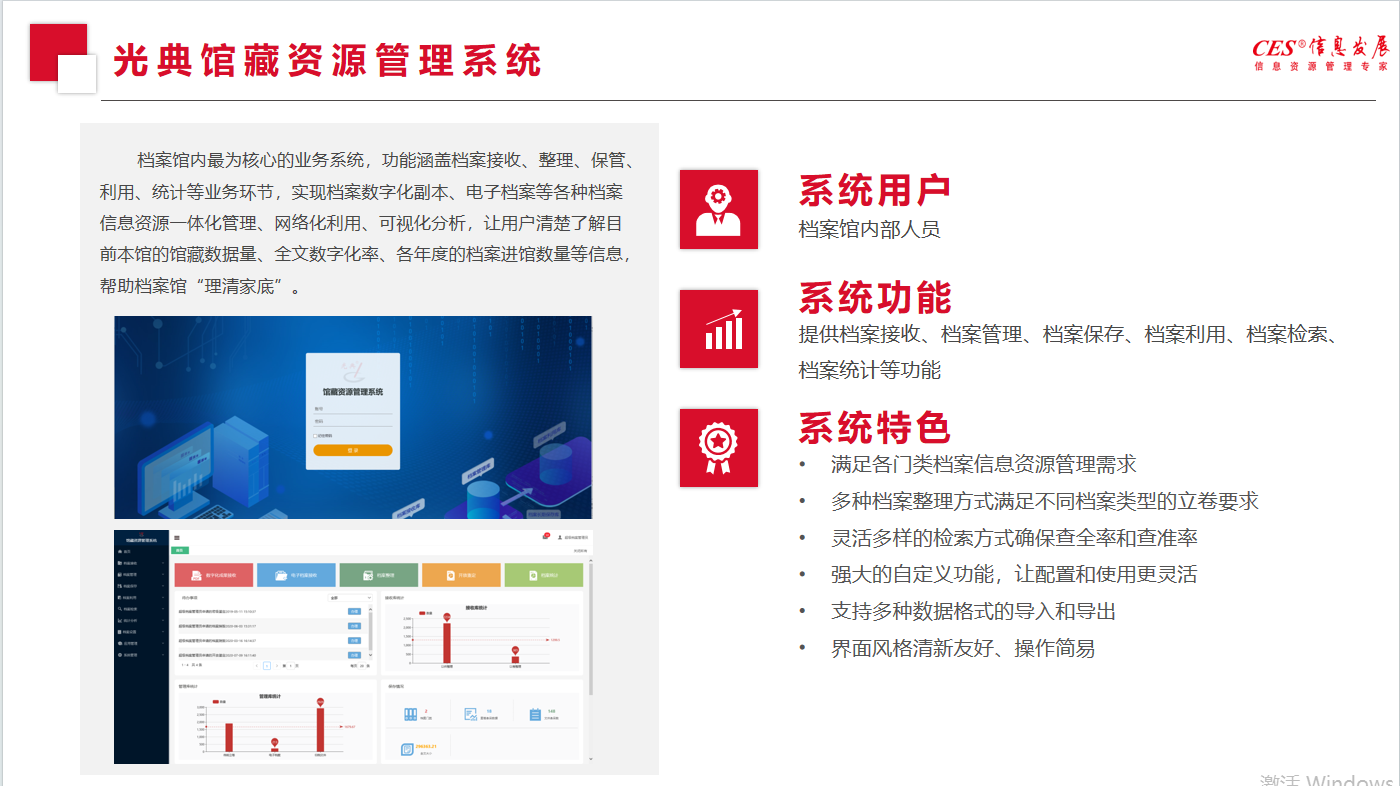
Task: Open the blue 电子档案接收 tile
Action: point(296,575)
